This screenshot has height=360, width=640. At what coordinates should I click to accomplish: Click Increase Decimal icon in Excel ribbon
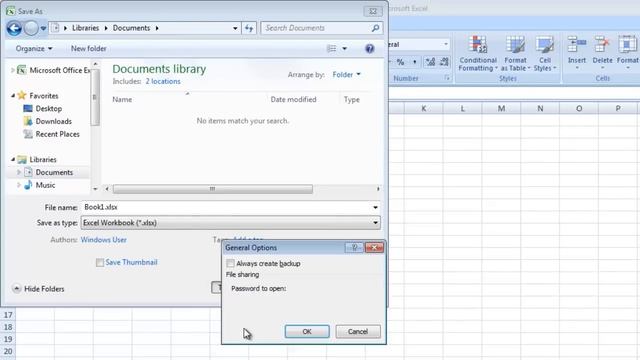430,62
